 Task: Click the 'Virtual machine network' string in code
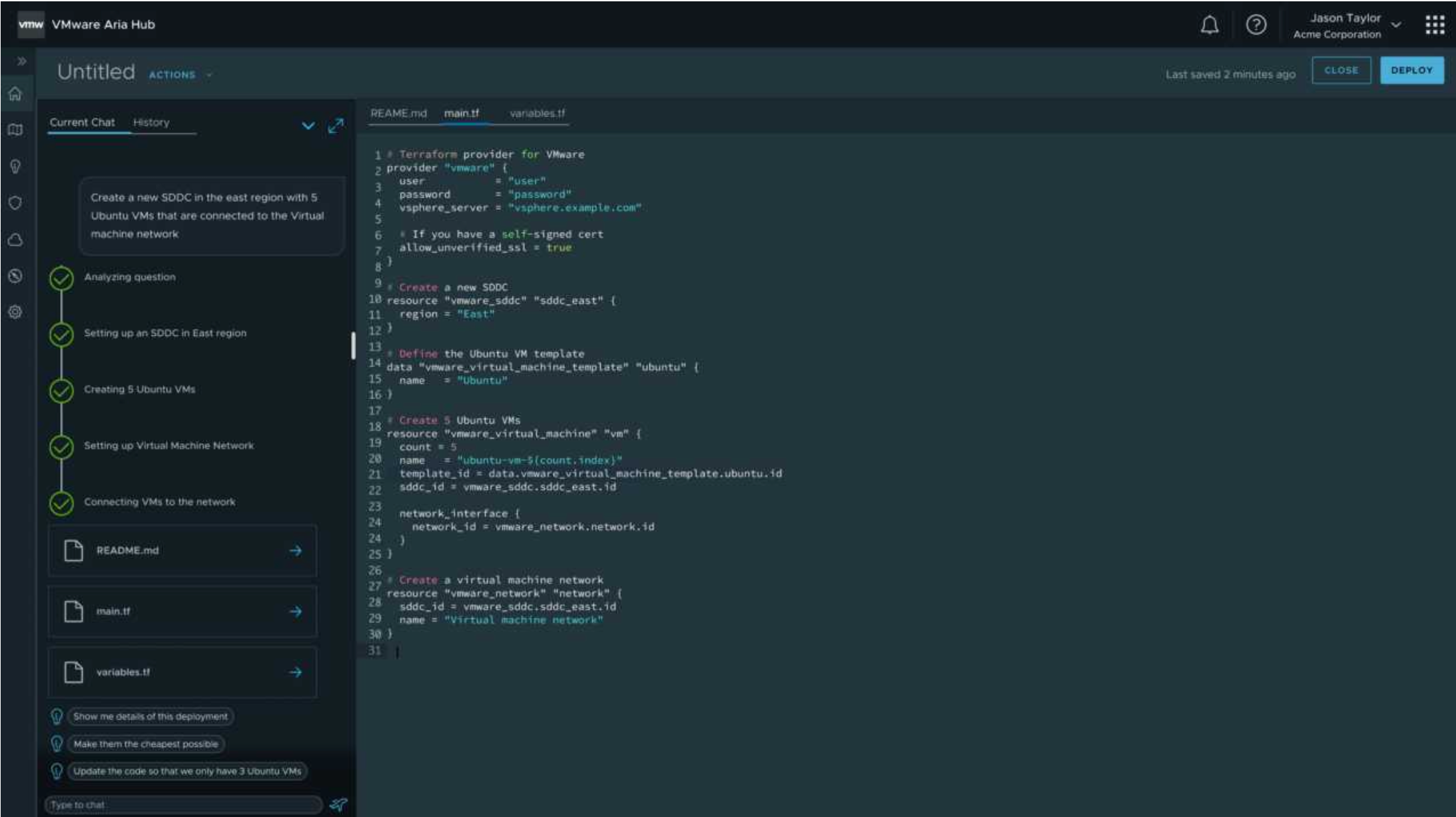[x=524, y=620]
